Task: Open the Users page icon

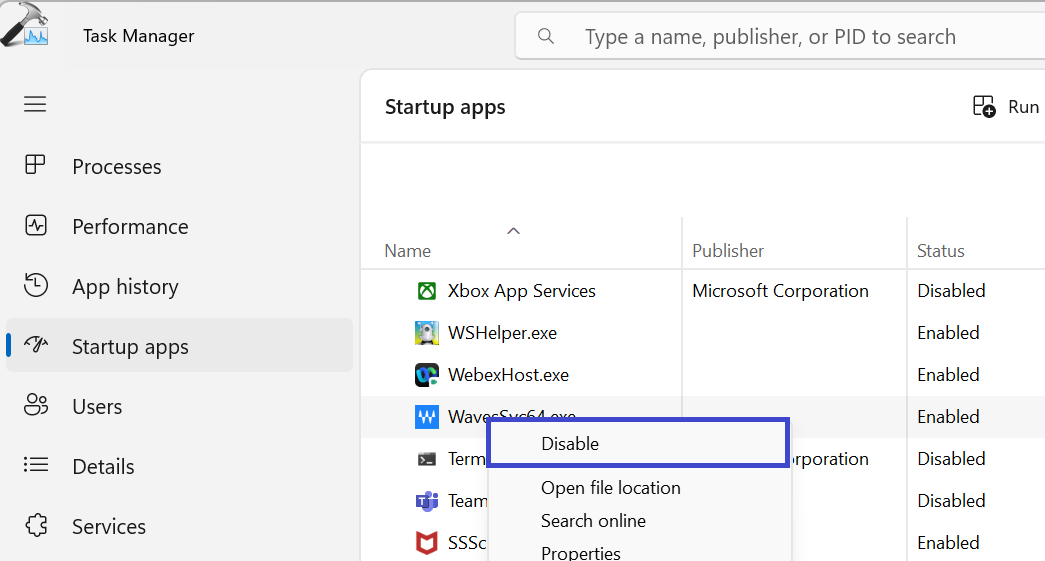Action: (x=36, y=406)
